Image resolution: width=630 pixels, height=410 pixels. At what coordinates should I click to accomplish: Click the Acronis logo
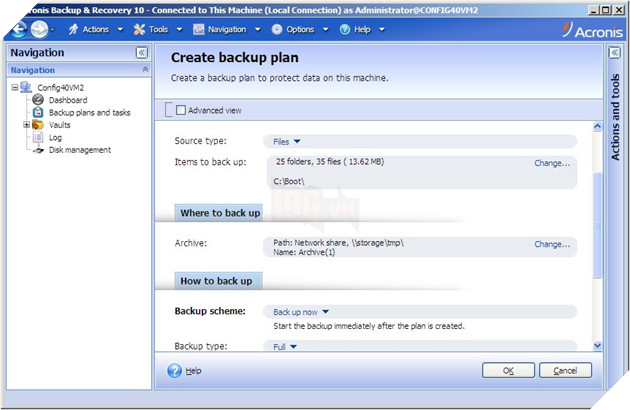point(593,30)
